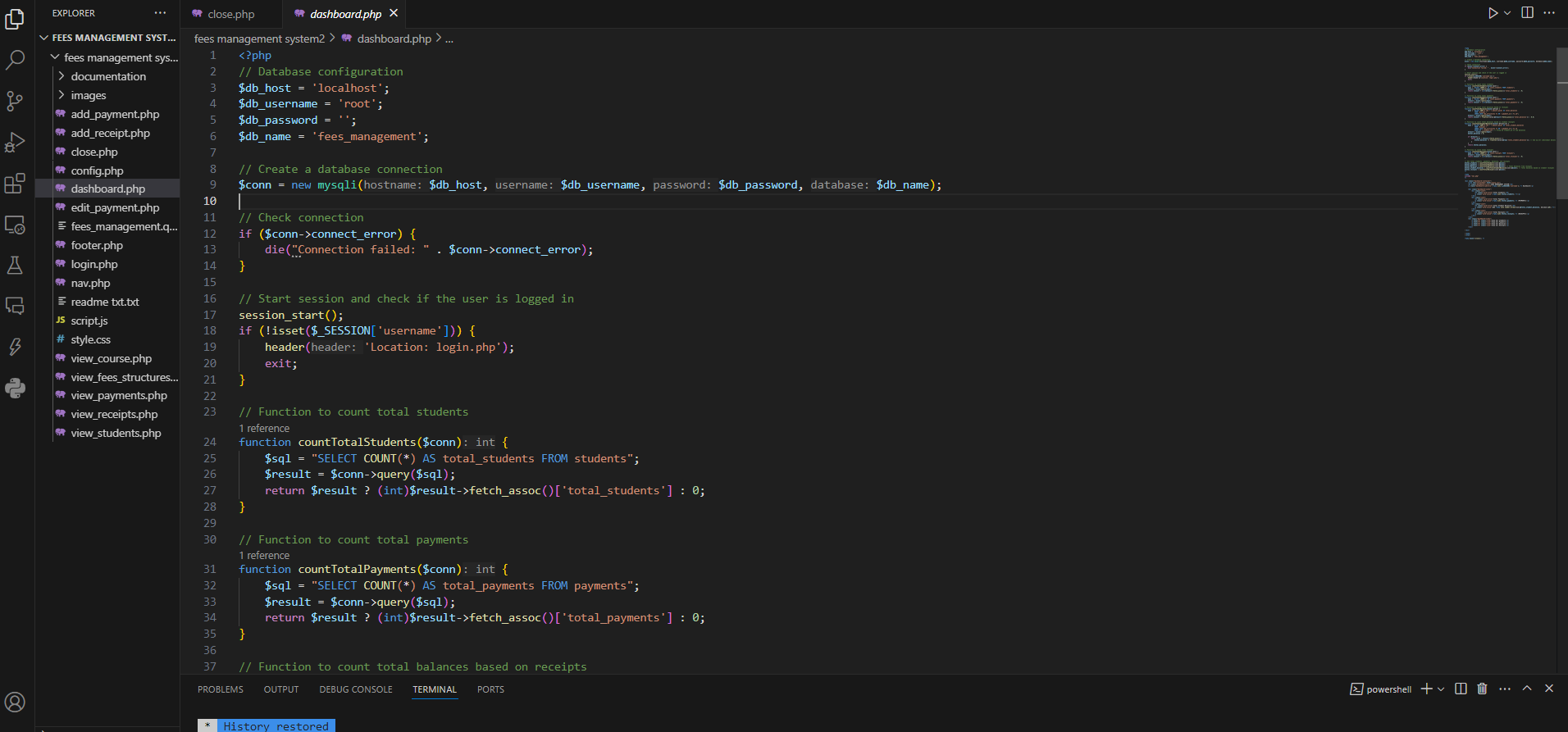Open close.php from the file tree
The width and height of the screenshot is (1568, 732).
click(x=107, y=152)
